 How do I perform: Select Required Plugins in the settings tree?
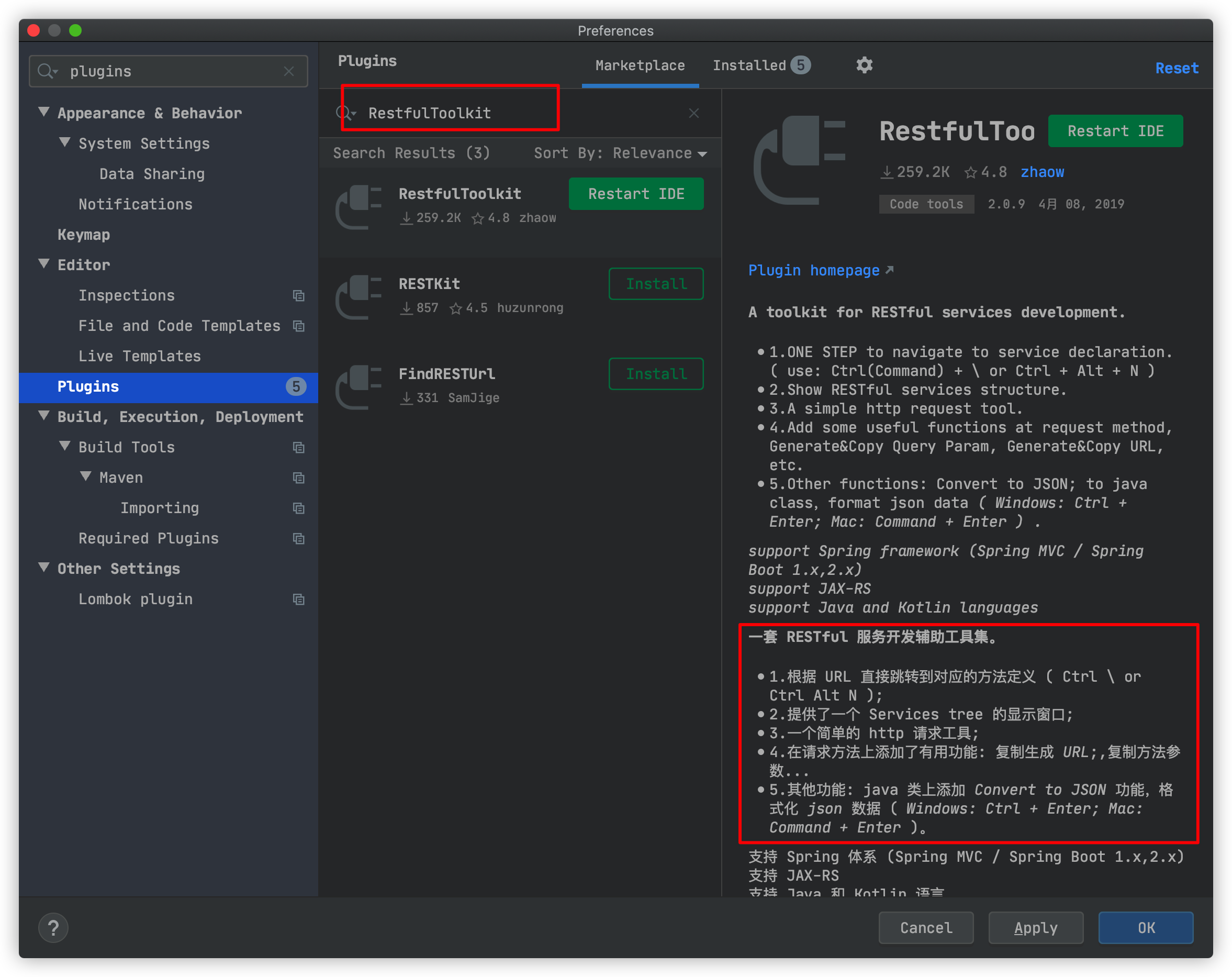(149, 539)
